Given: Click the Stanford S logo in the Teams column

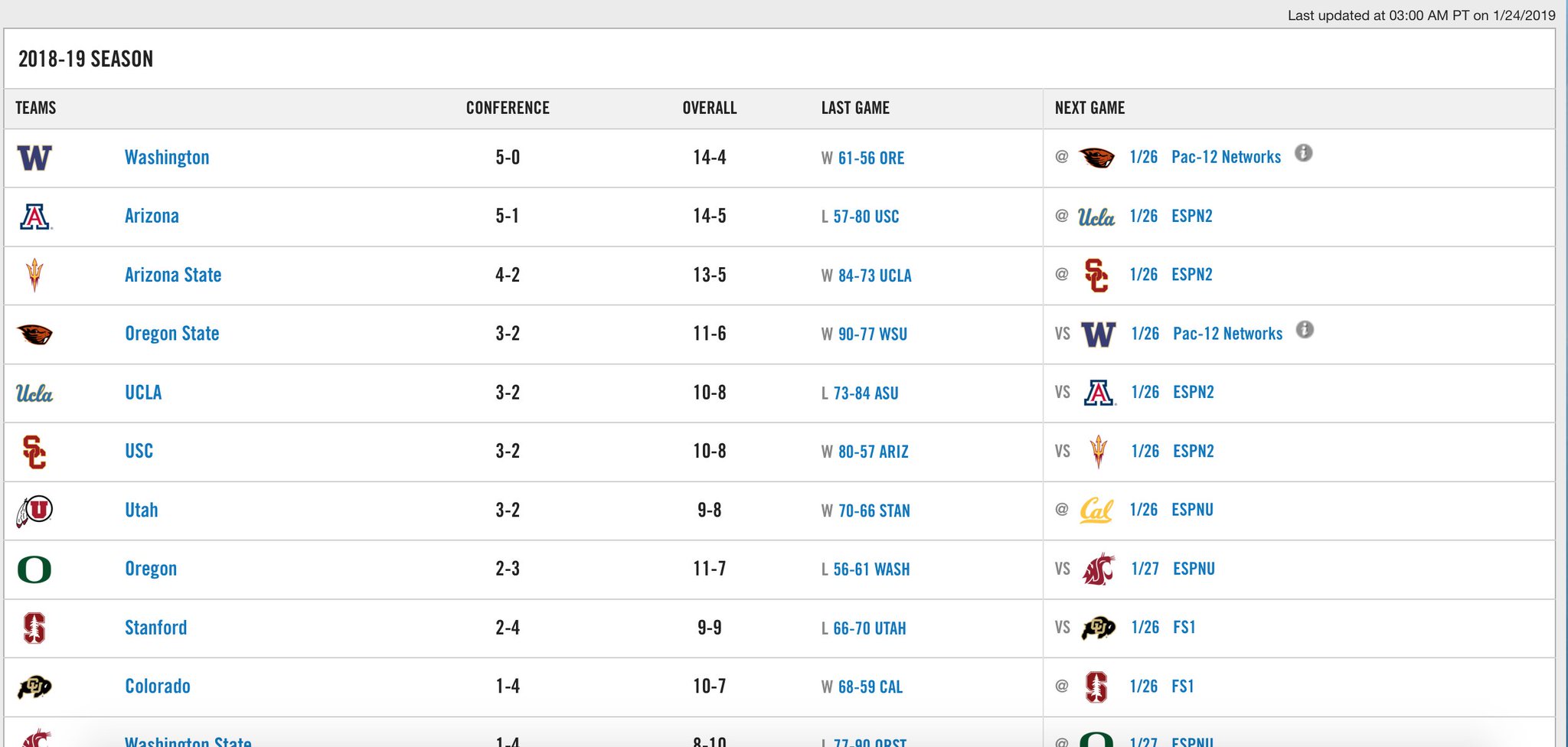Looking at the screenshot, I should [34, 628].
